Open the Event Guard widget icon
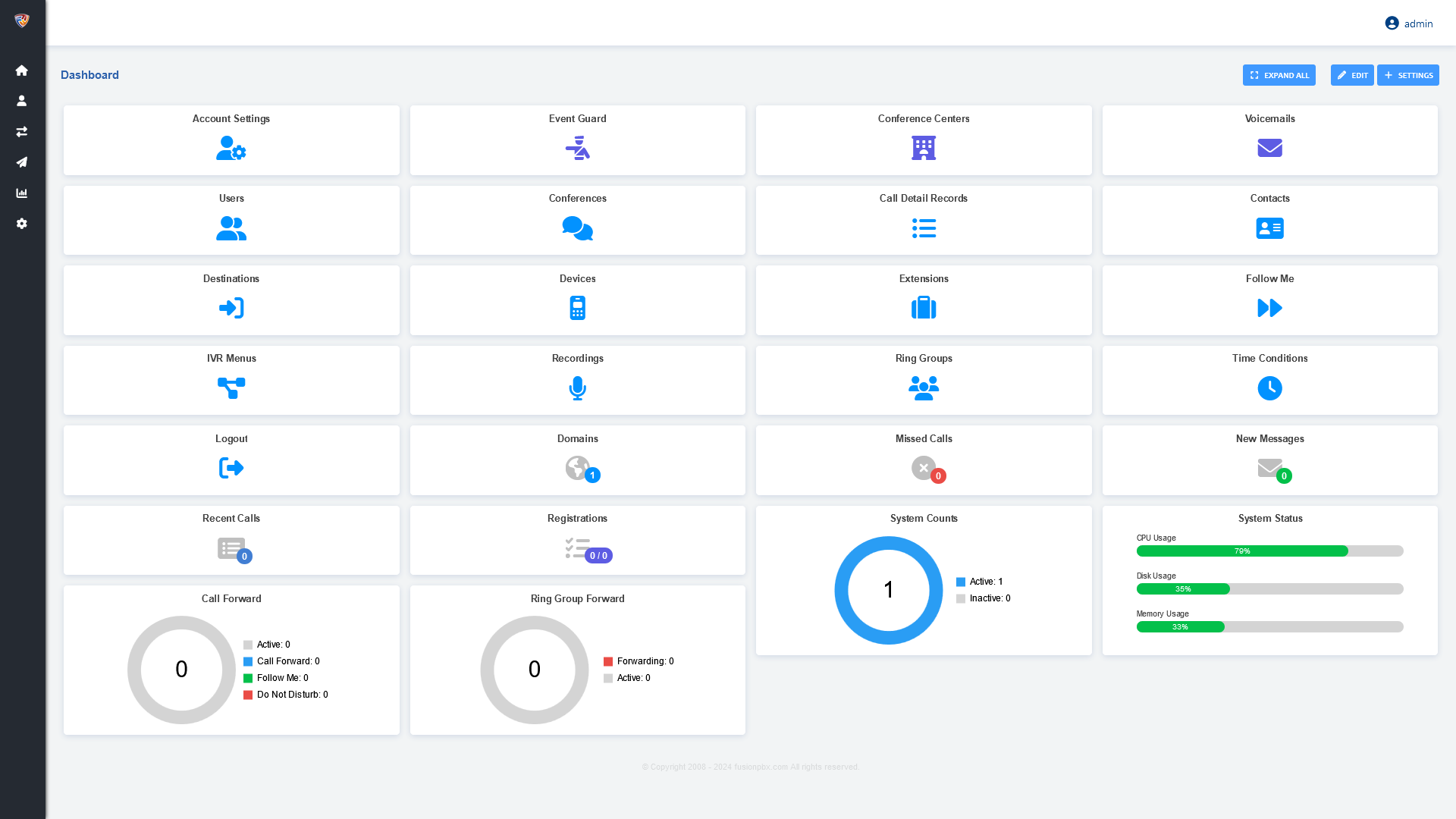Viewport: 1456px width, 819px height. point(577,148)
